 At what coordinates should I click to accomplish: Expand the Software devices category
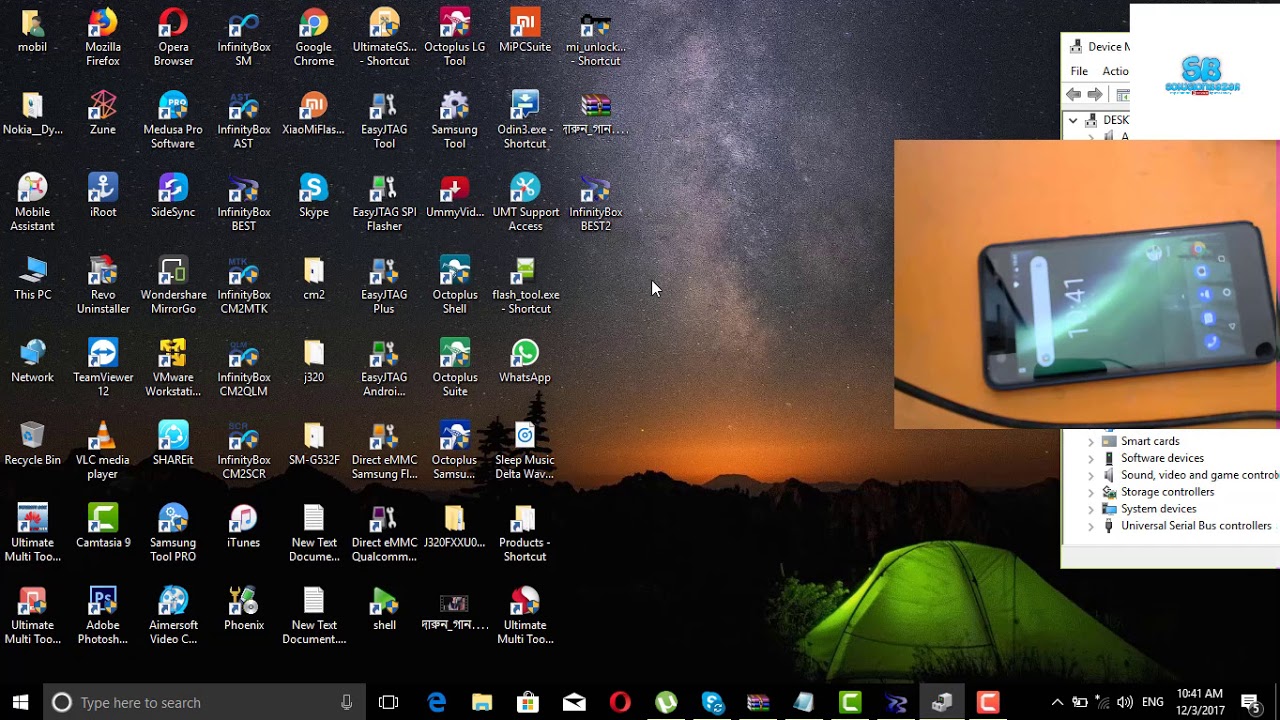(x=1091, y=458)
